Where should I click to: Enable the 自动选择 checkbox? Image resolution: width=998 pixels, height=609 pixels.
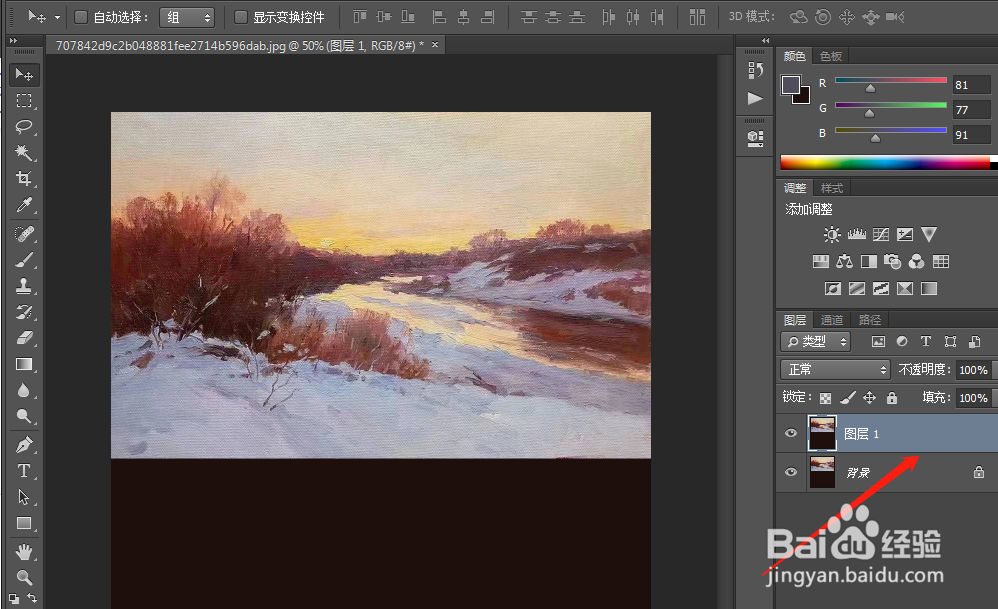pos(81,17)
